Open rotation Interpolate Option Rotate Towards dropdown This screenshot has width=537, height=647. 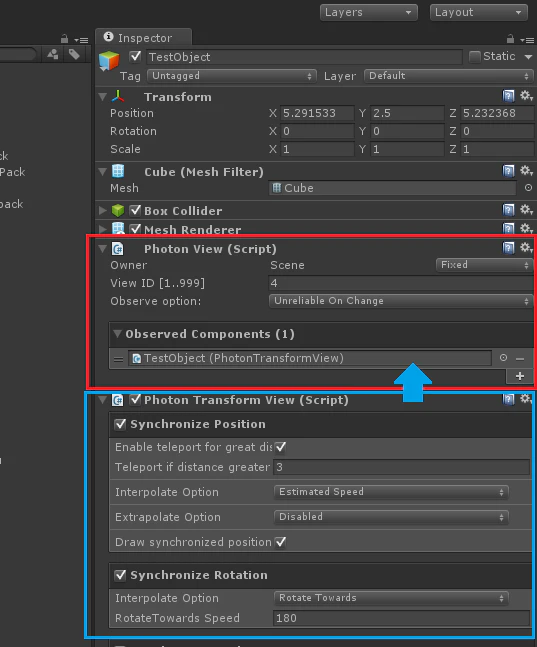pos(391,598)
